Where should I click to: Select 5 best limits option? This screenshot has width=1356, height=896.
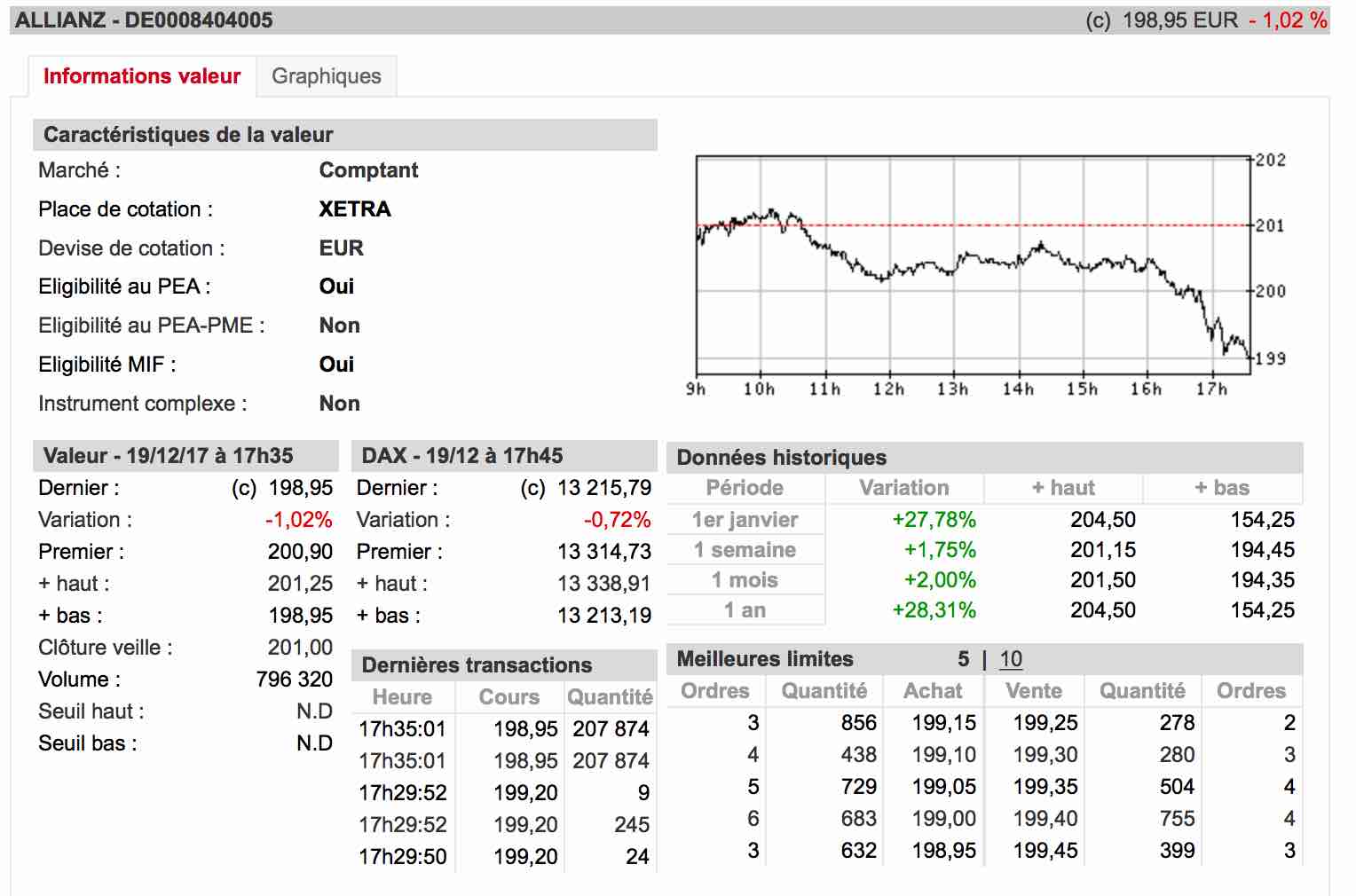[964, 659]
